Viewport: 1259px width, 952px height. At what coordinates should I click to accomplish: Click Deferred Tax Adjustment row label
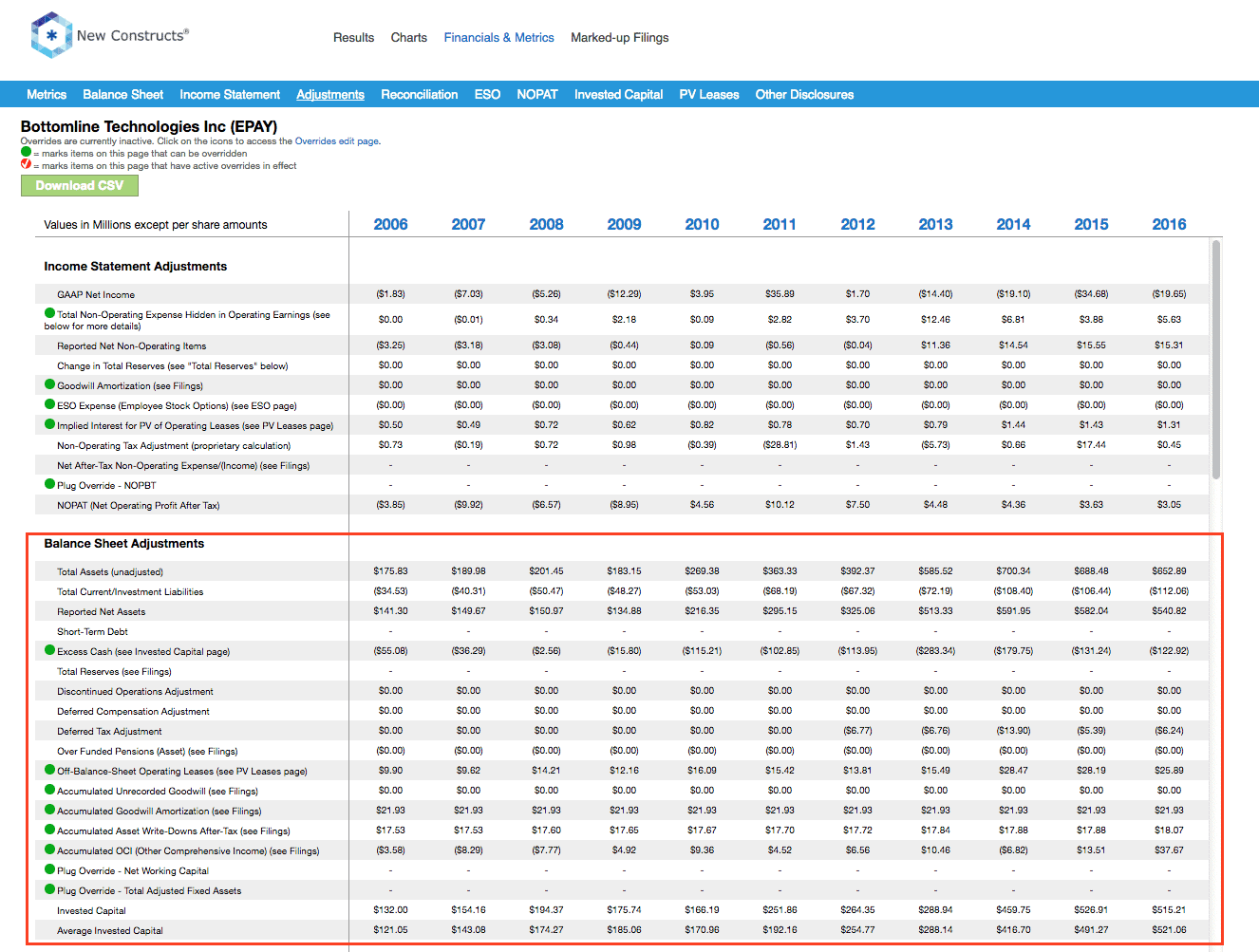pyautogui.click(x=109, y=731)
